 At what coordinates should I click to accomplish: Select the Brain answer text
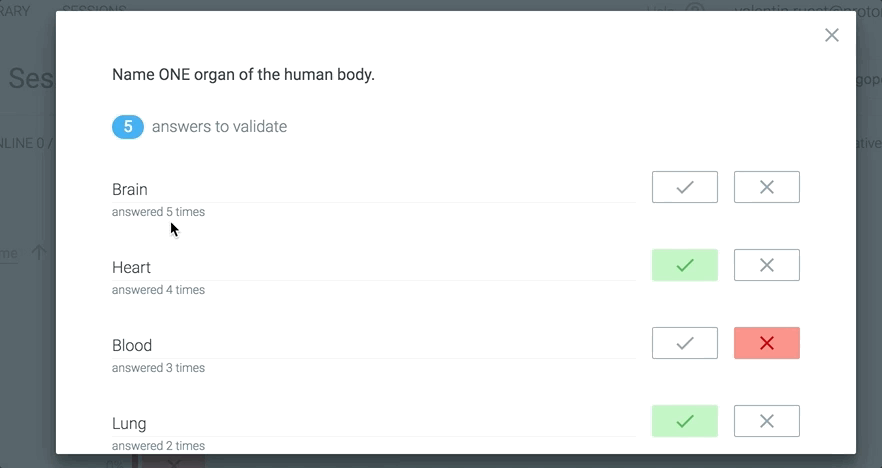coord(130,190)
